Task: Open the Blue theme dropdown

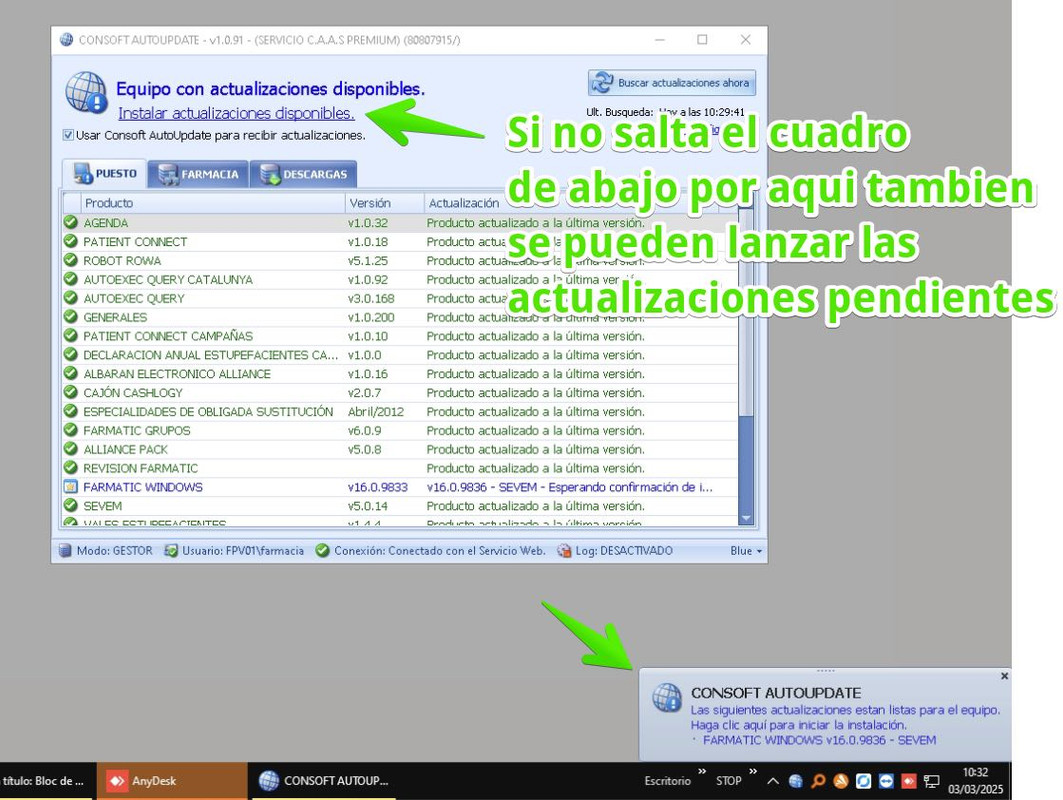Action: coord(746,551)
